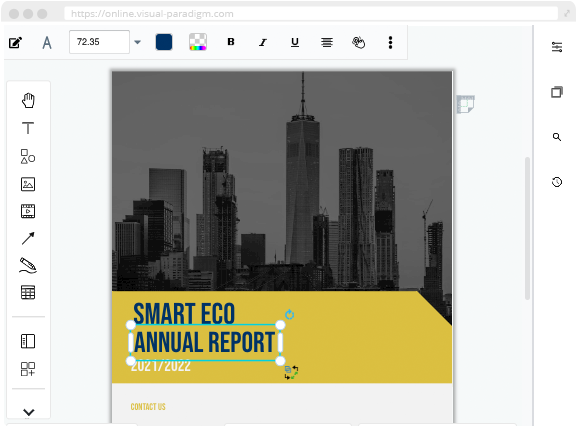This screenshot has width=578, height=434.
Task: Click the vertical scrollbar of the canvas
Action: pos(527,228)
